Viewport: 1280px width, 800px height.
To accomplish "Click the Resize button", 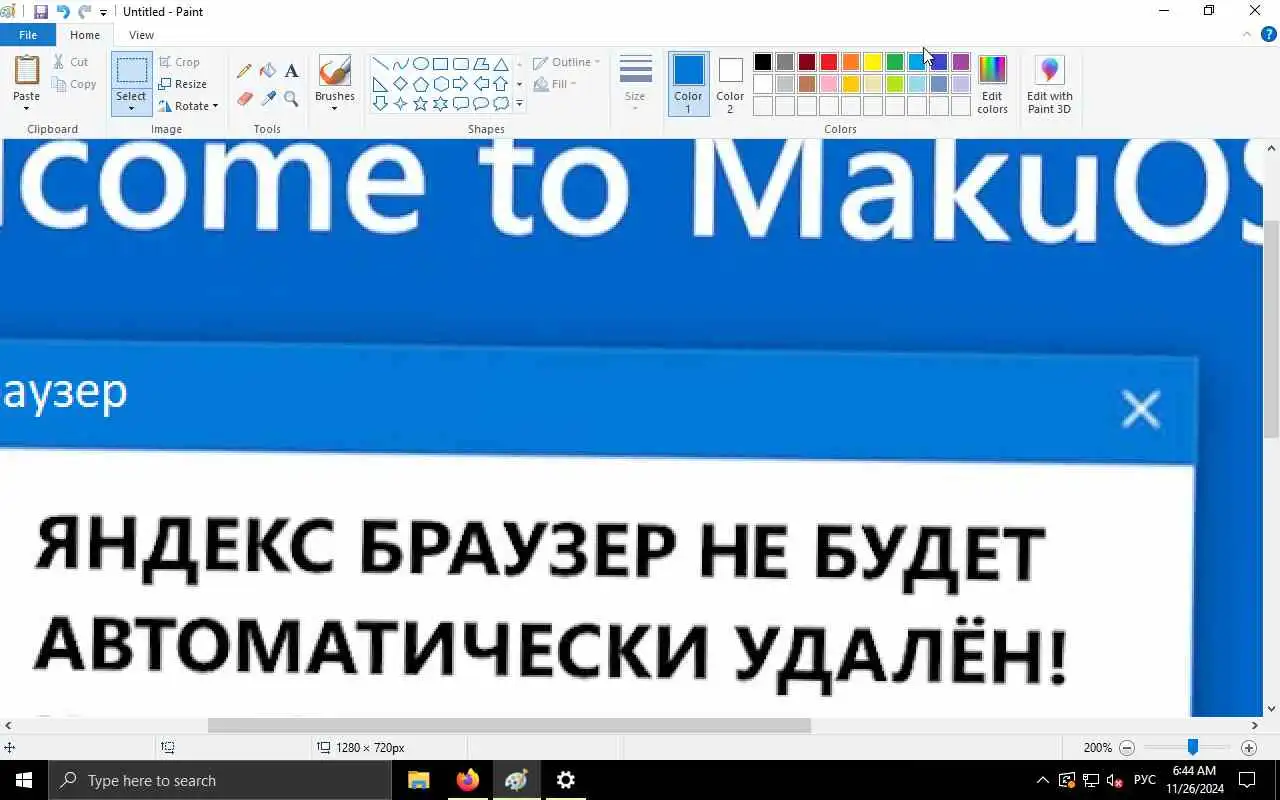I will (x=182, y=84).
